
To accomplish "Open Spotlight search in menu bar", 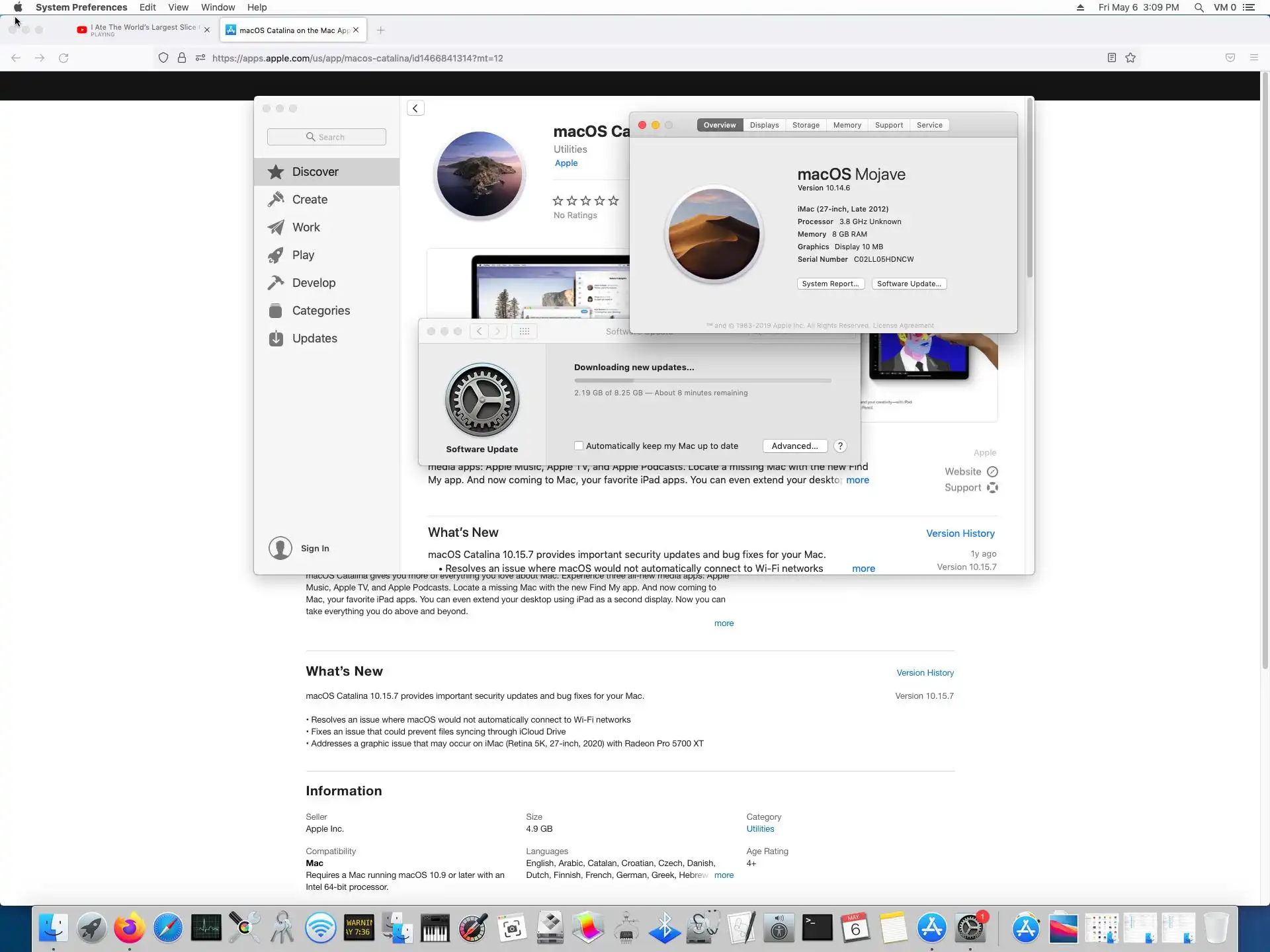I will [1199, 7].
